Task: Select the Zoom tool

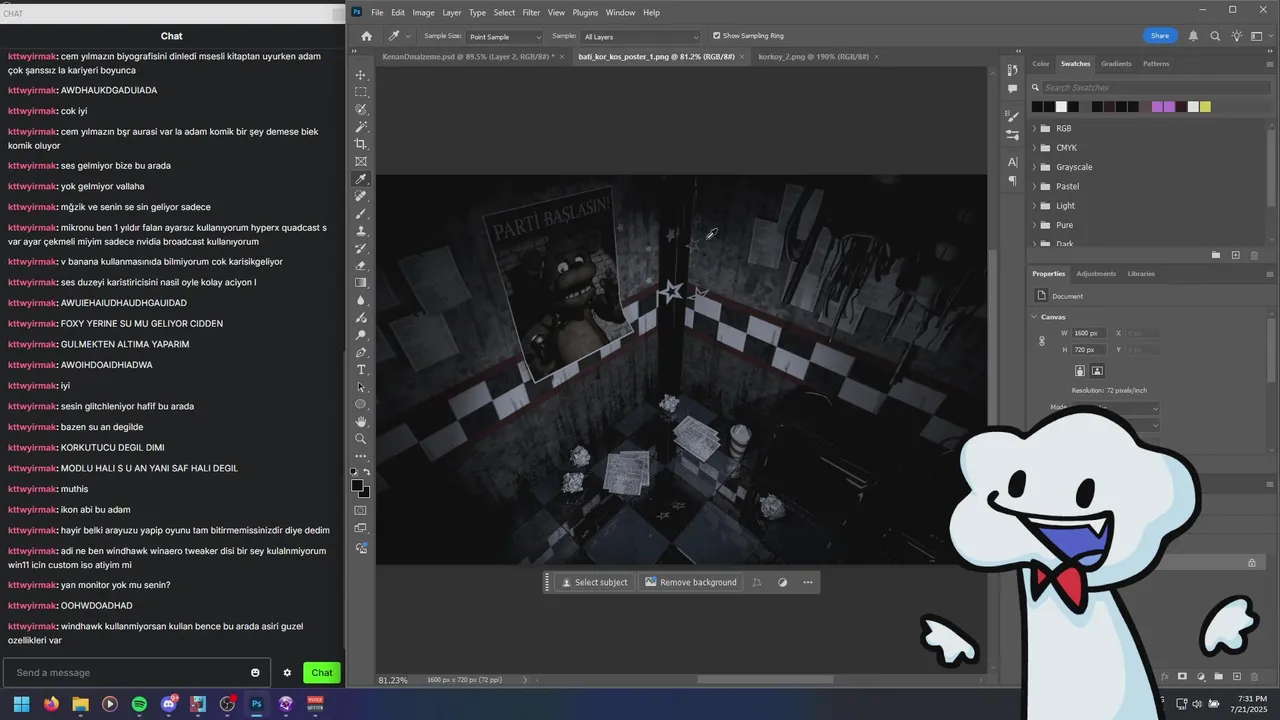Action: pyautogui.click(x=361, y=439)
